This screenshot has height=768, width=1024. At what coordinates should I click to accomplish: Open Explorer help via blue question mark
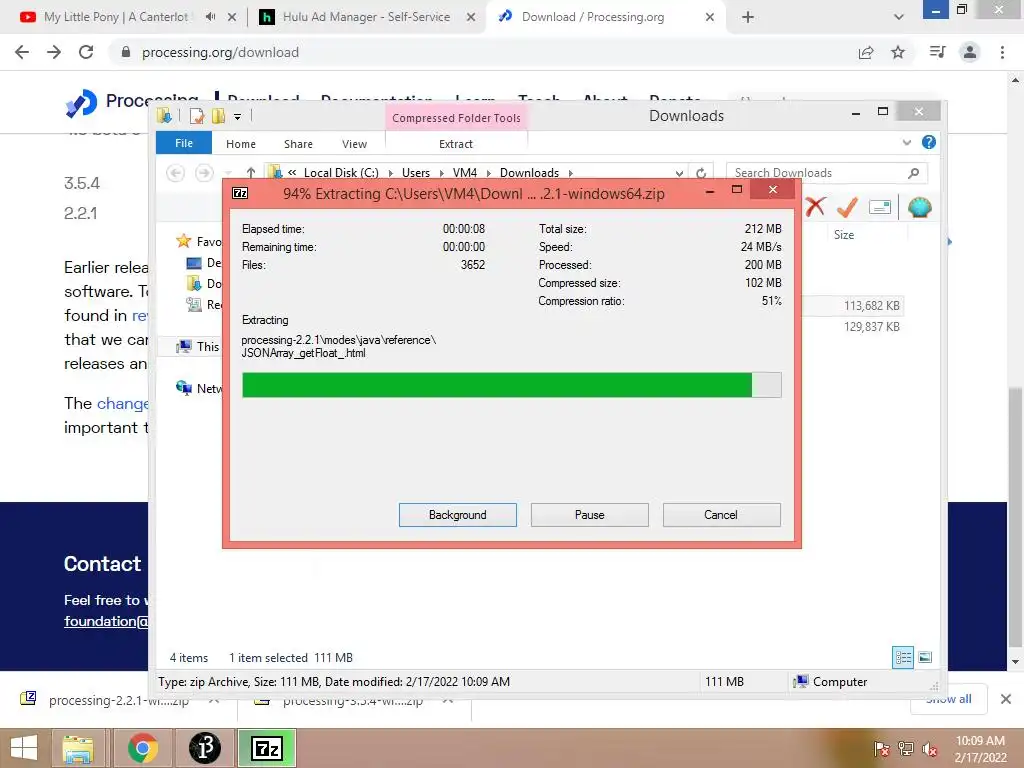coord(929,142)
